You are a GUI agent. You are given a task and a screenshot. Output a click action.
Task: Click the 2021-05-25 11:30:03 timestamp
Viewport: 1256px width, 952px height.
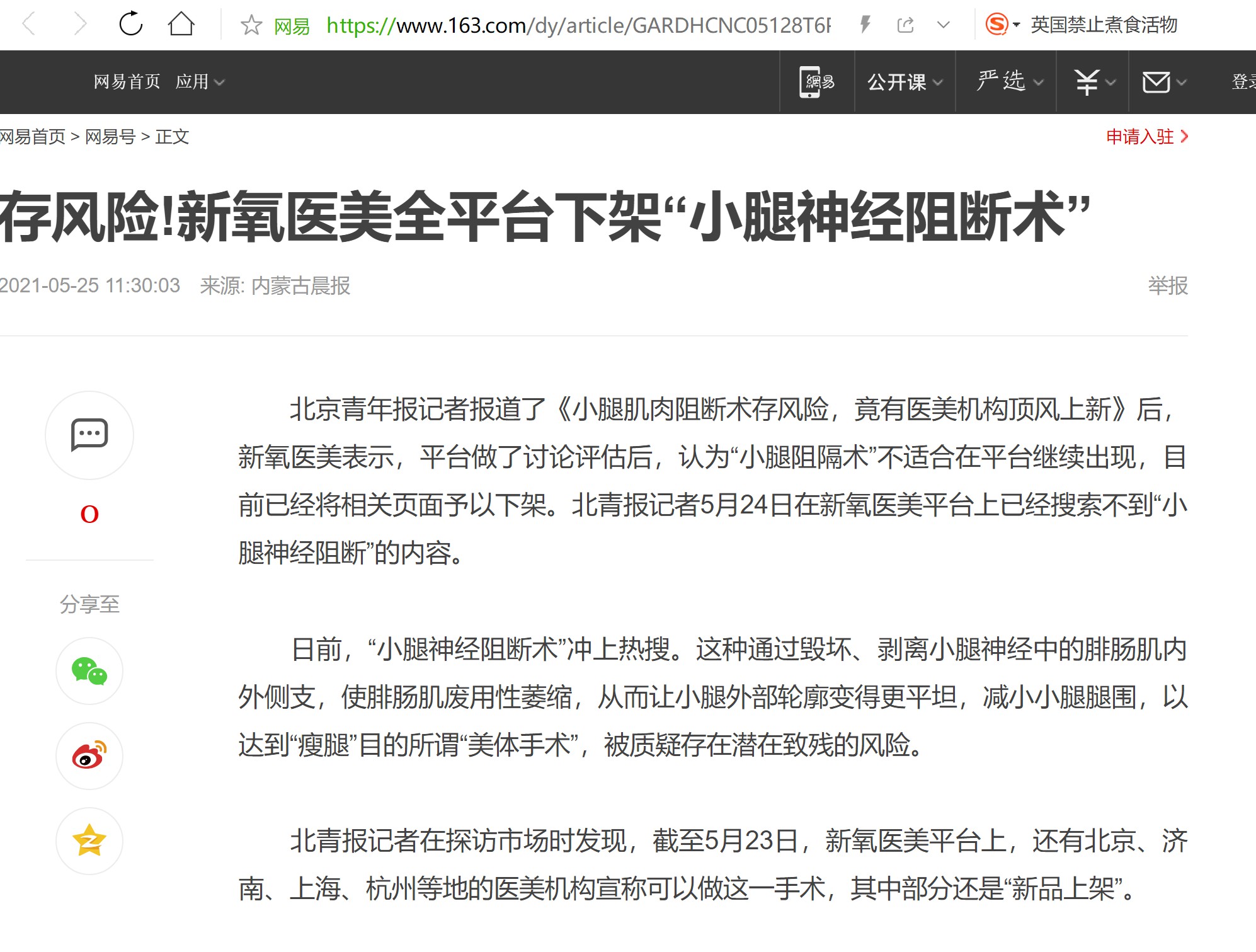coord(90,286)
